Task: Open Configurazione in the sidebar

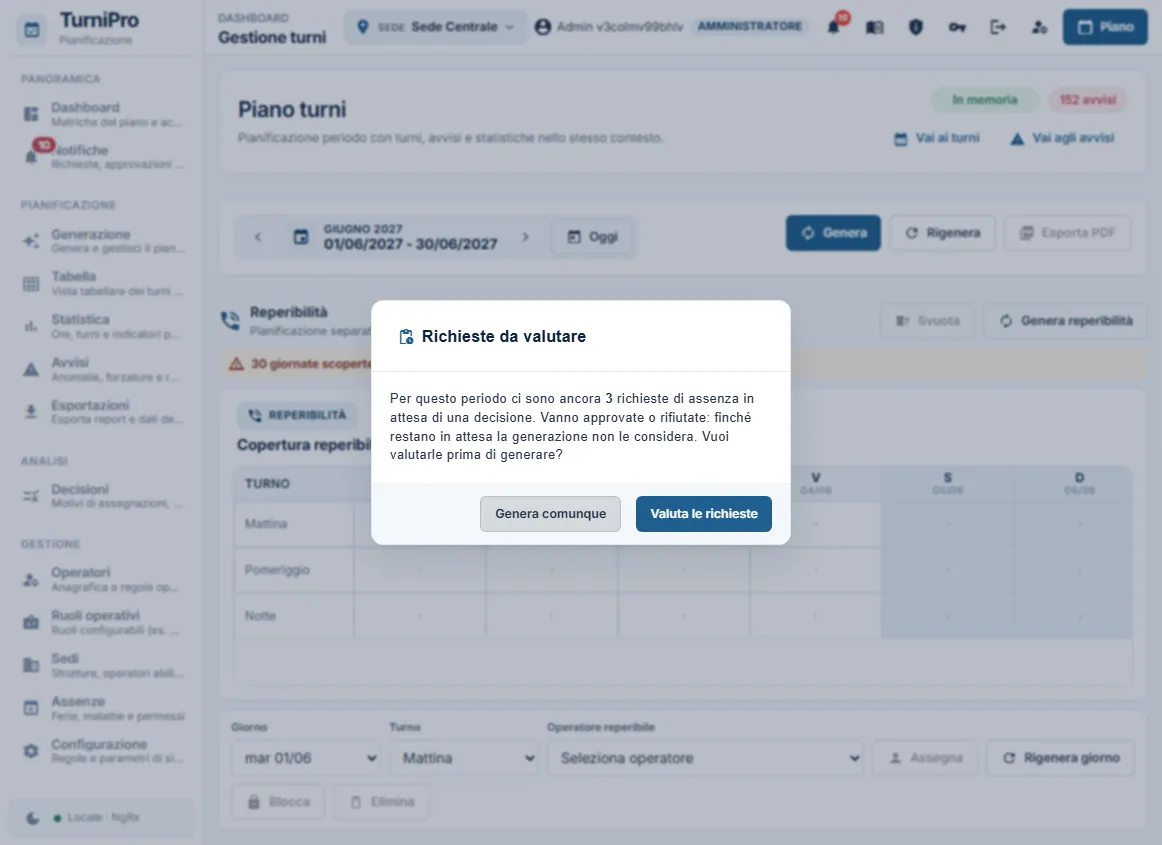Action: click(x=102, y=751)
